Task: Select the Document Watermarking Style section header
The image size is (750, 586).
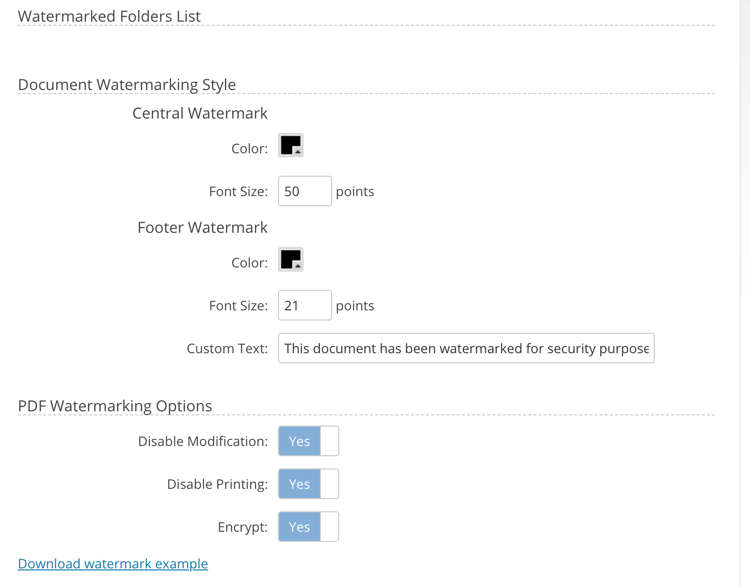Action: click(127, 84)
